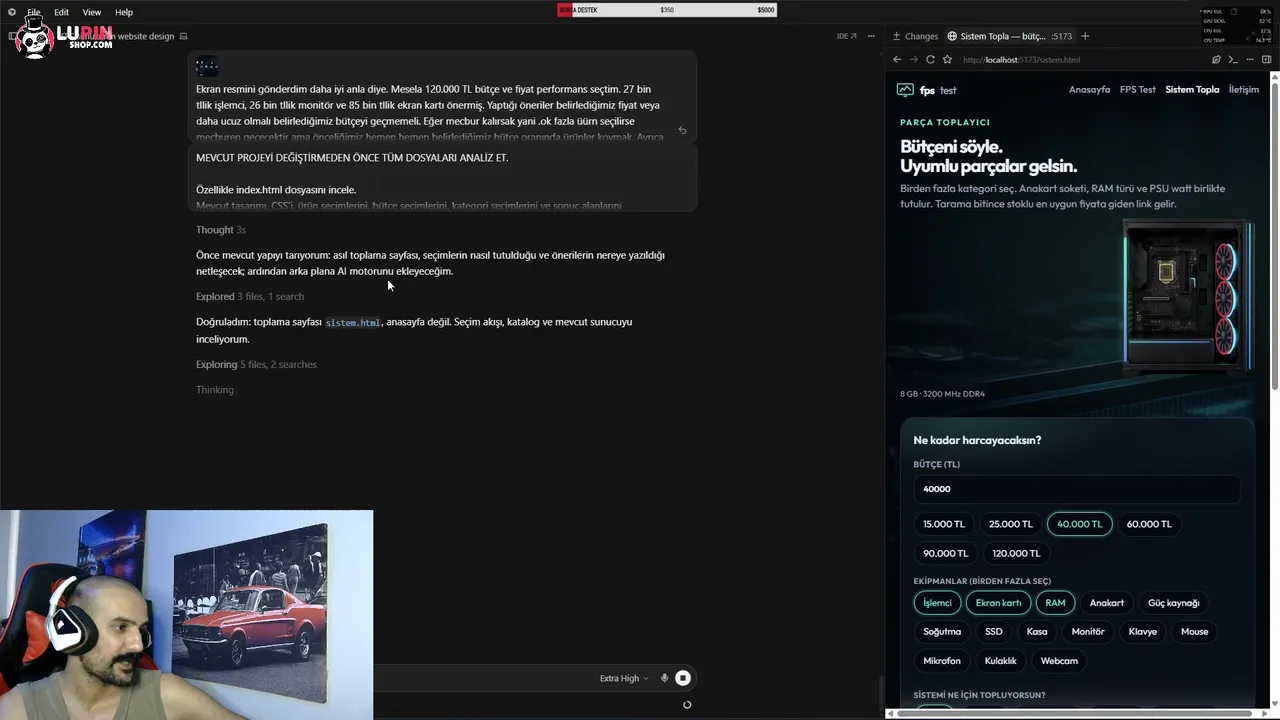
Task: Select the 60.000 TL budget preset
Action: pos(1149,524)
